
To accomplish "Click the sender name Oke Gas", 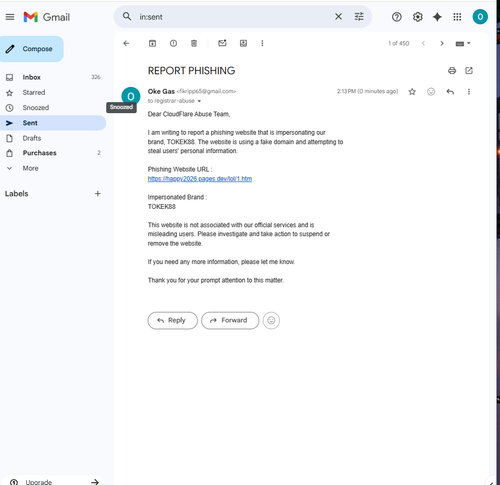I will point(161,91).
